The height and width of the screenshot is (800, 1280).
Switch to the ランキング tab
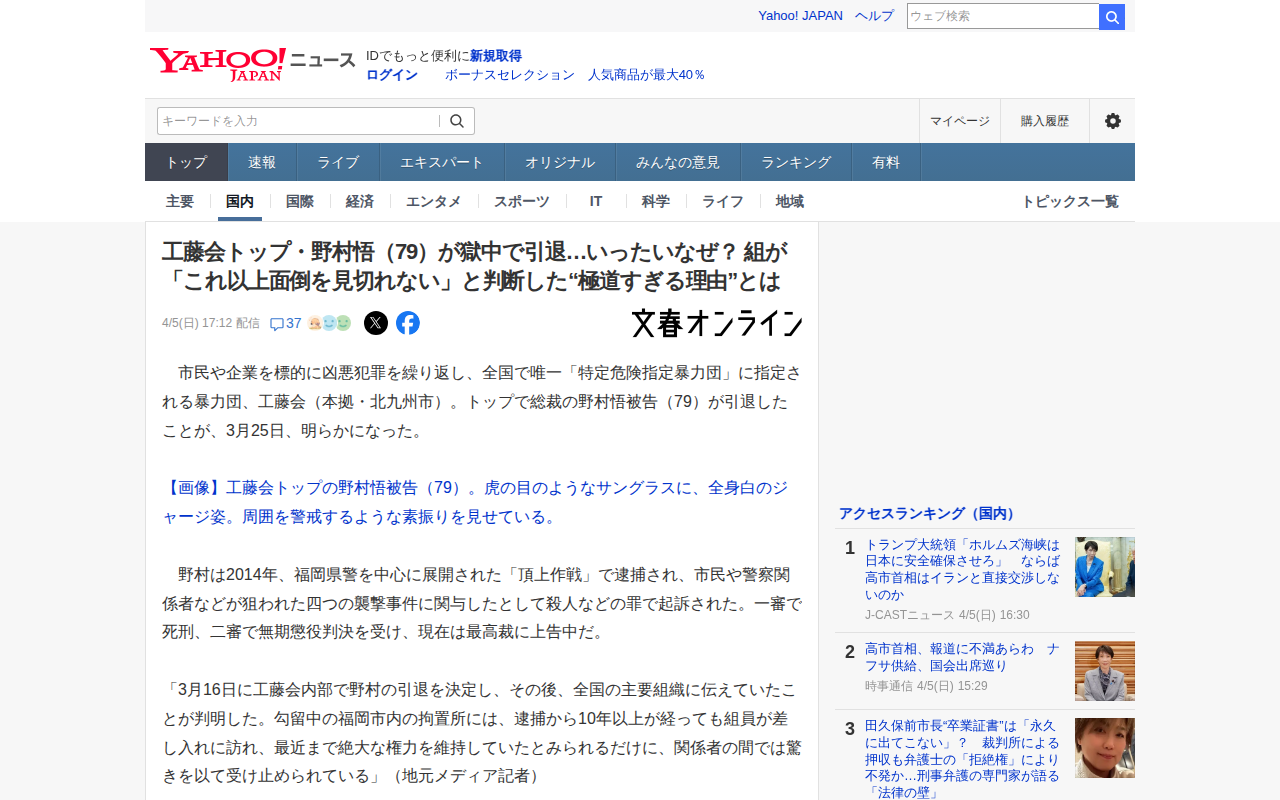[796, 162]
